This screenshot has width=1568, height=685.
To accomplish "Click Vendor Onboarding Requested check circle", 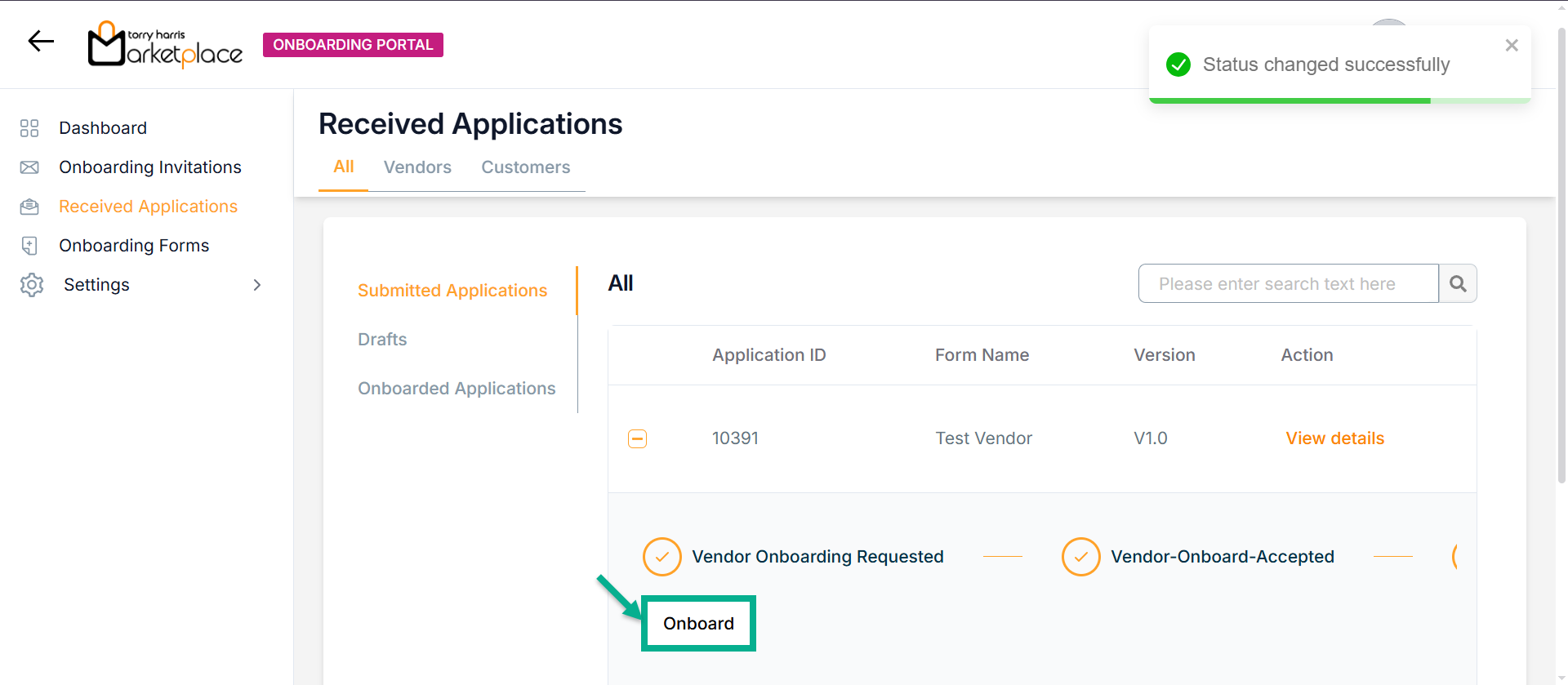I will coord(661,557).
